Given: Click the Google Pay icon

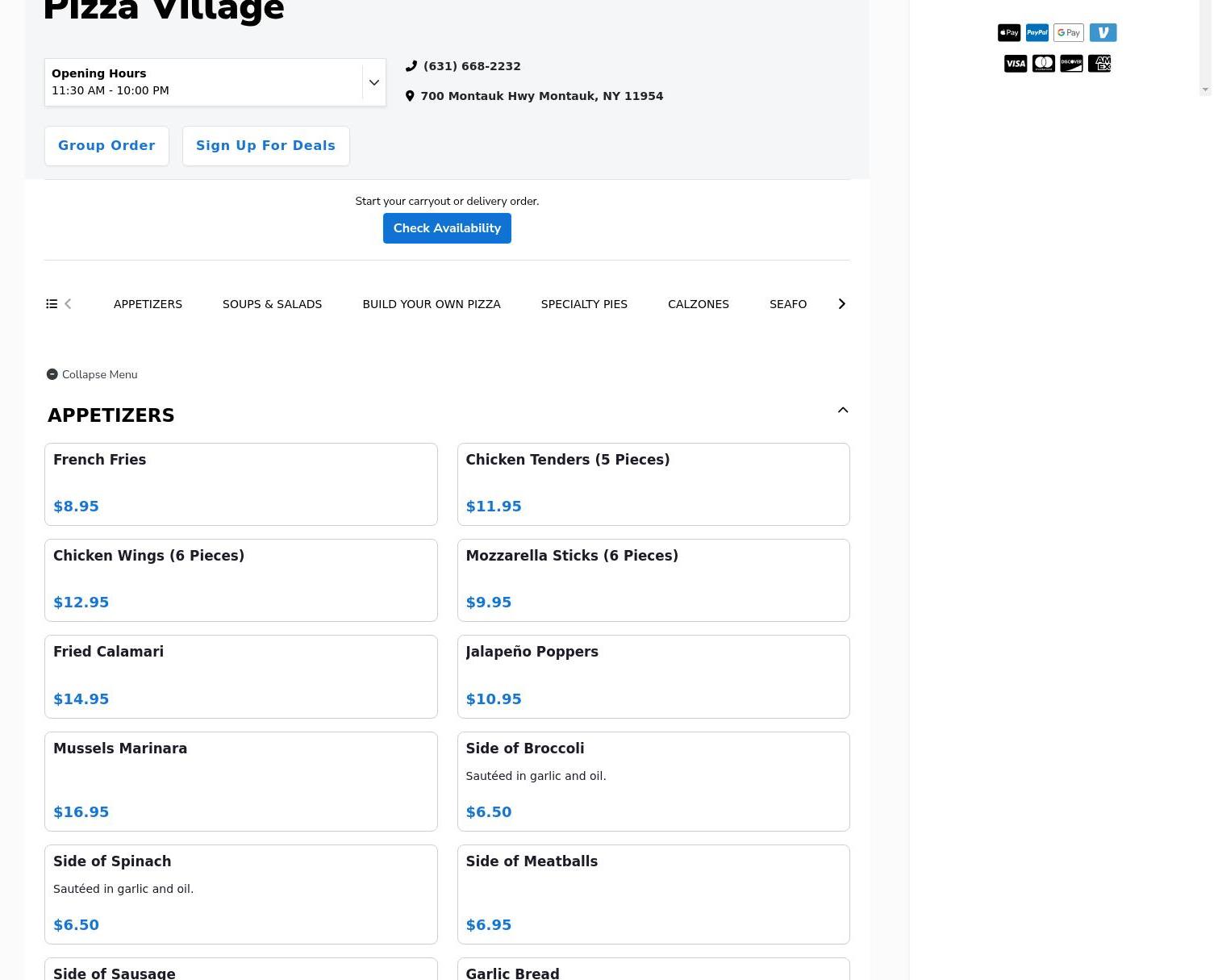Looking at the screenshot, I should pyautogui.click(x=1068, y=32).
